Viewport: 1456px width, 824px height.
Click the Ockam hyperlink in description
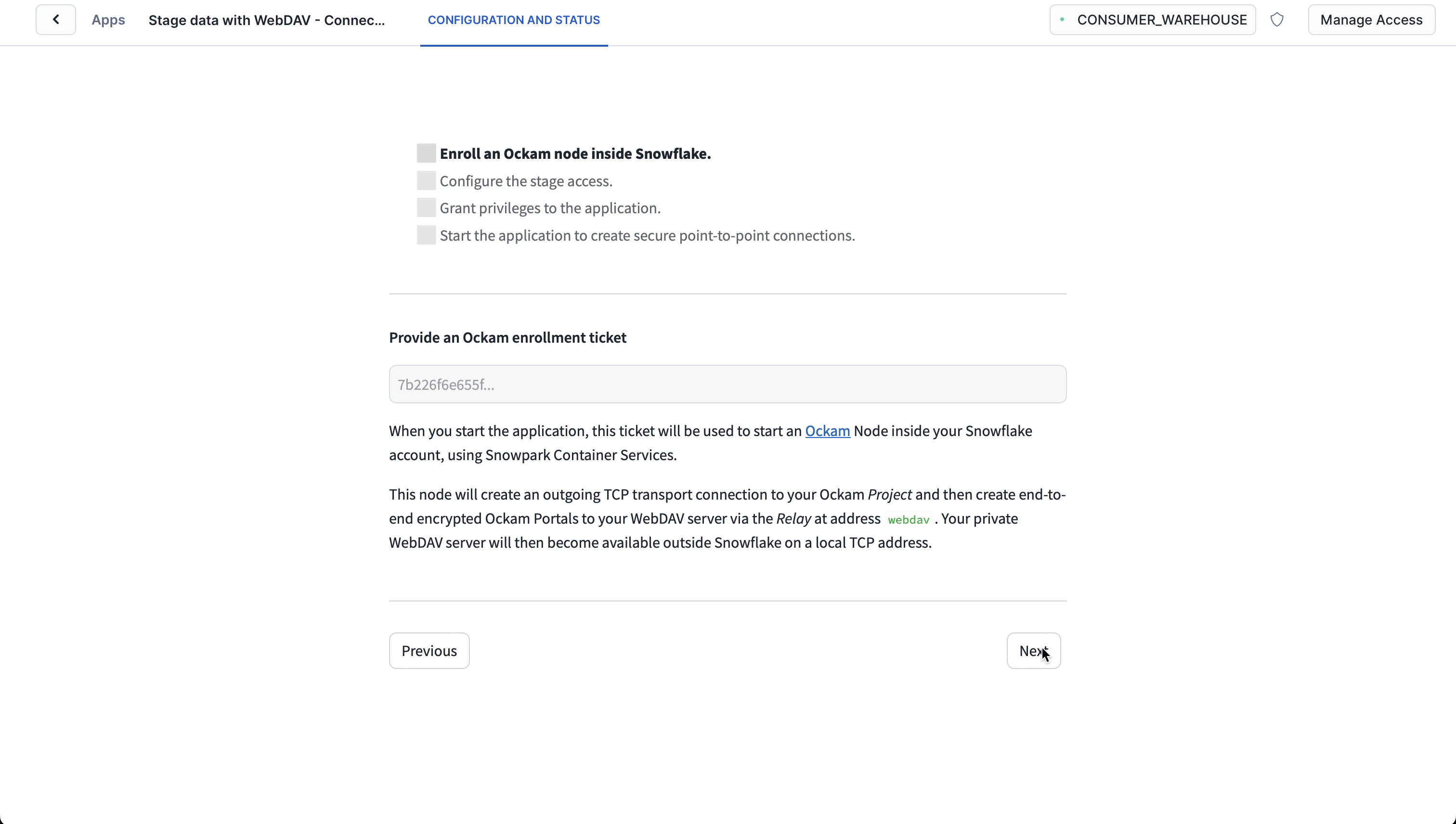[828, 431]
